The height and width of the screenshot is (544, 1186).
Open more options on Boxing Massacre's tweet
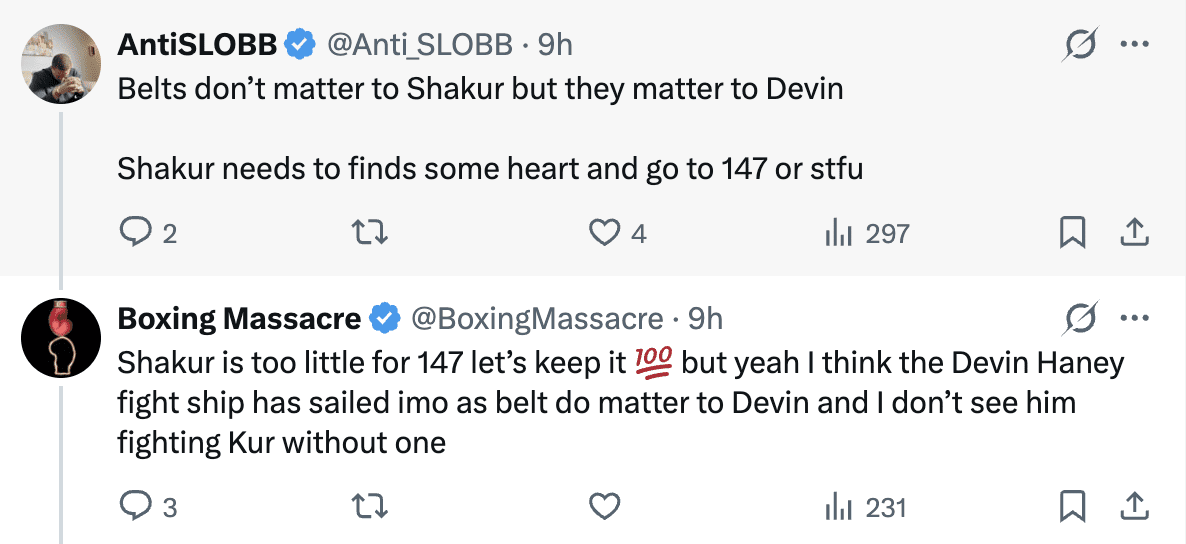pyautogui.click(x=1135, y=319)
